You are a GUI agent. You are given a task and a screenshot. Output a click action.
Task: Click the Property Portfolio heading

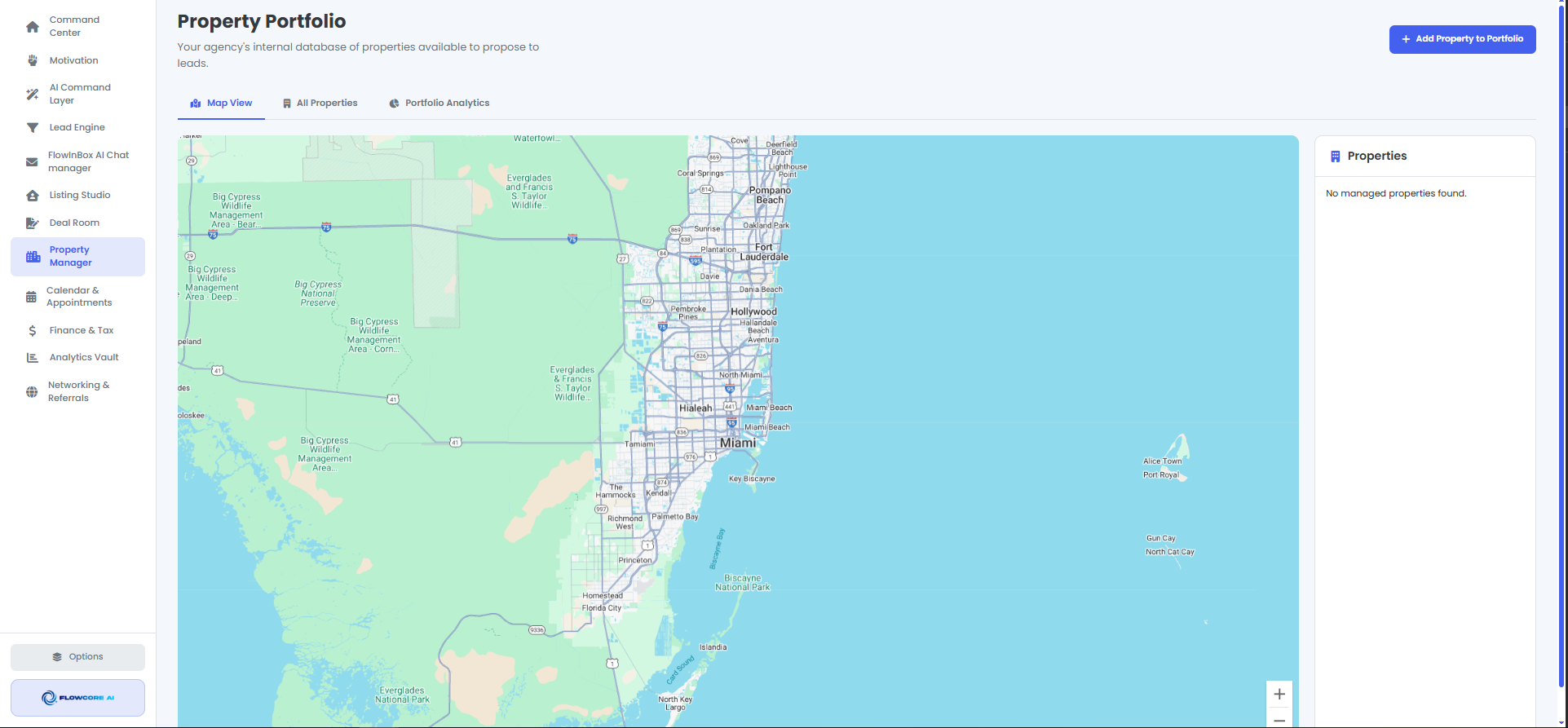[262, 21]
